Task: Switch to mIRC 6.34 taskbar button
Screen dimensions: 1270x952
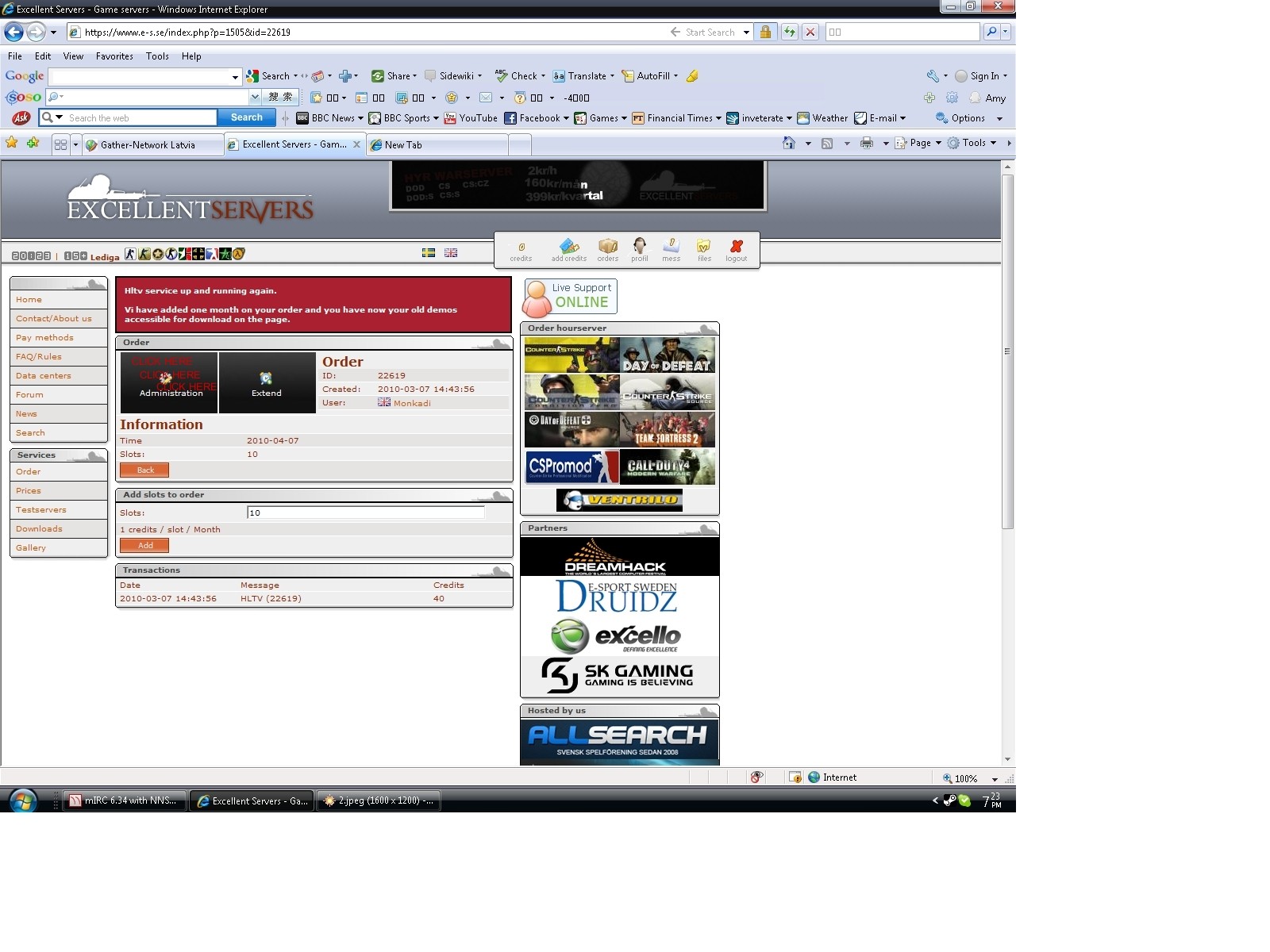Action: [125, 800]
